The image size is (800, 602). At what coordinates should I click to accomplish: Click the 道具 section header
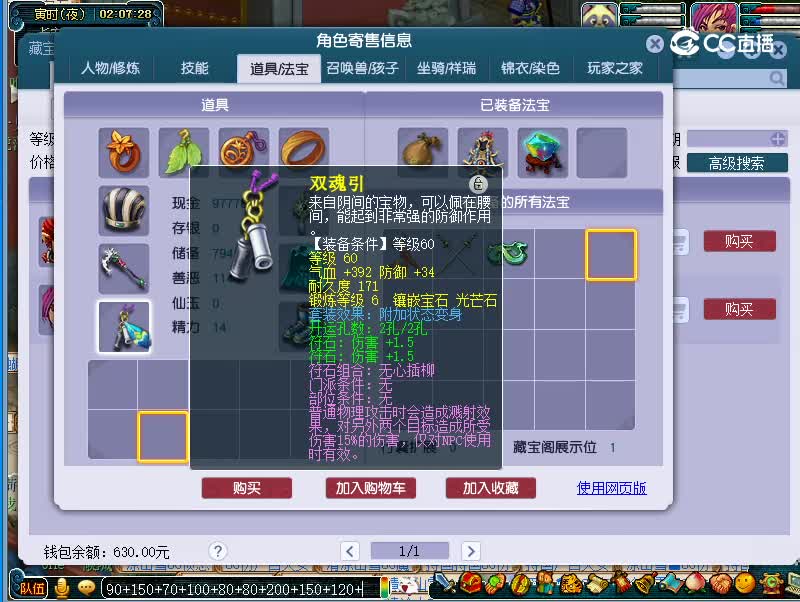pos(215,105)
